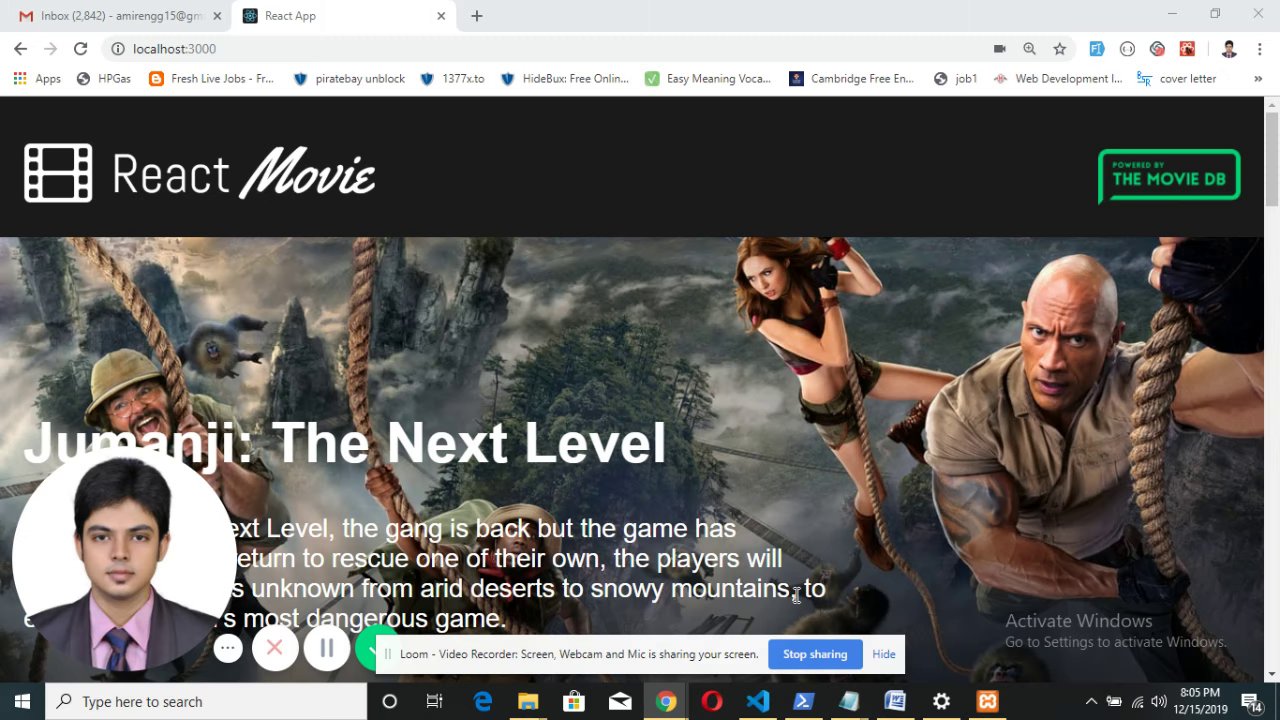Open the piratebay unblock bookmark

coord(349,78)
